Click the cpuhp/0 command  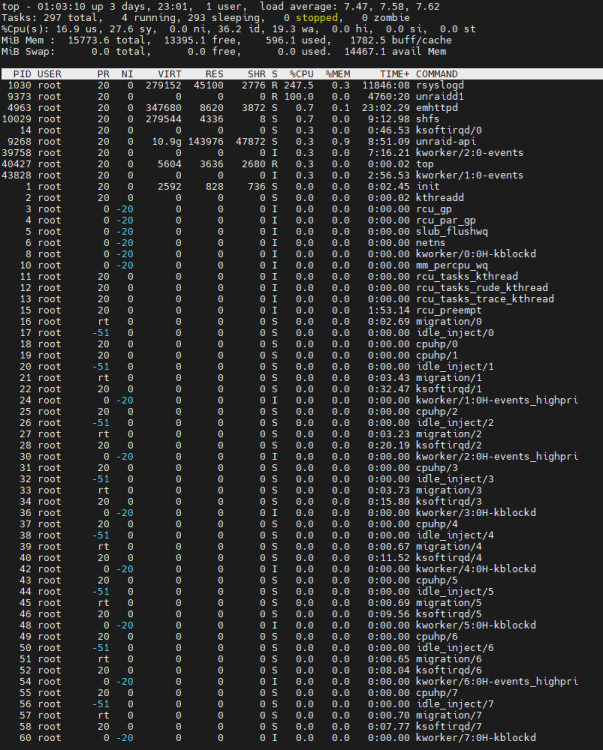[437, 344]
